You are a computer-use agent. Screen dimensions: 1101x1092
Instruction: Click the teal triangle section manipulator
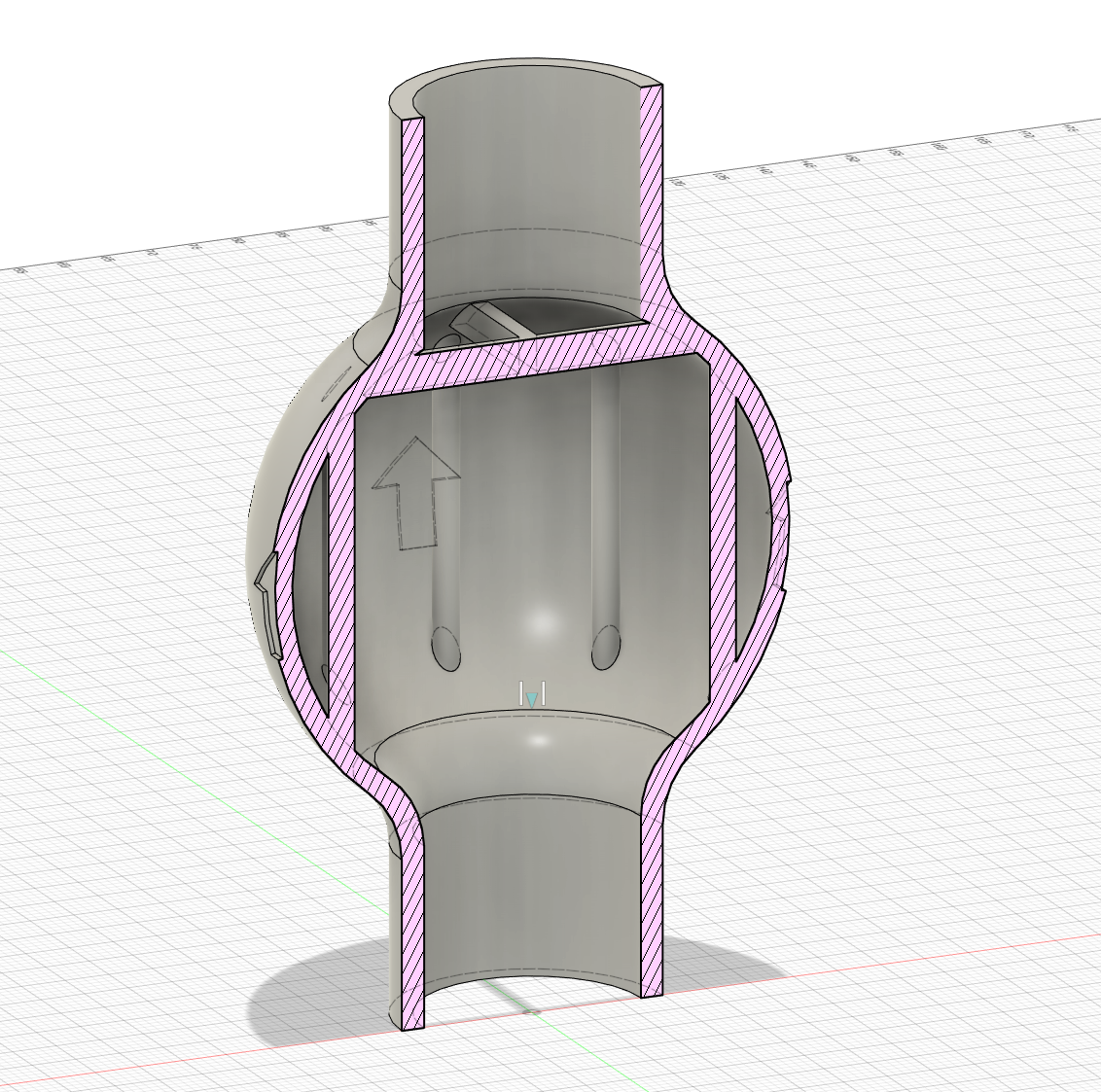(532, 699)
